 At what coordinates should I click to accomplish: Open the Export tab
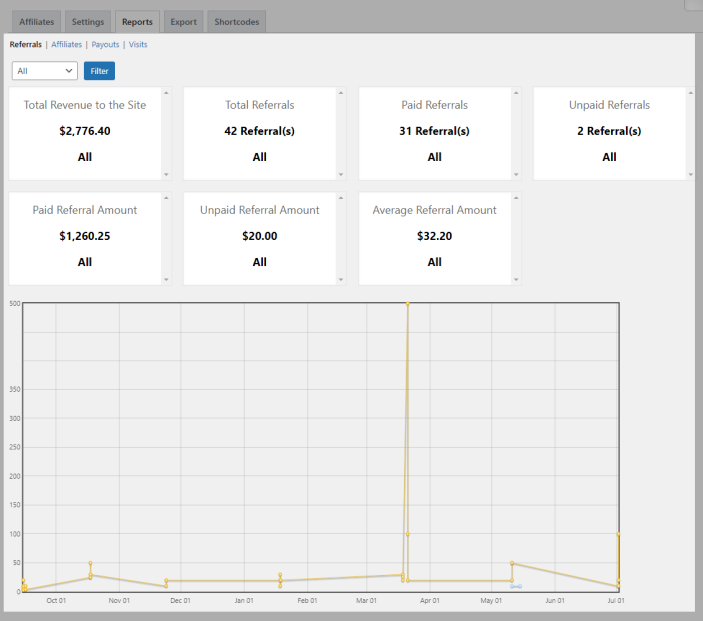pyautogui.click(x=184, y=22)
